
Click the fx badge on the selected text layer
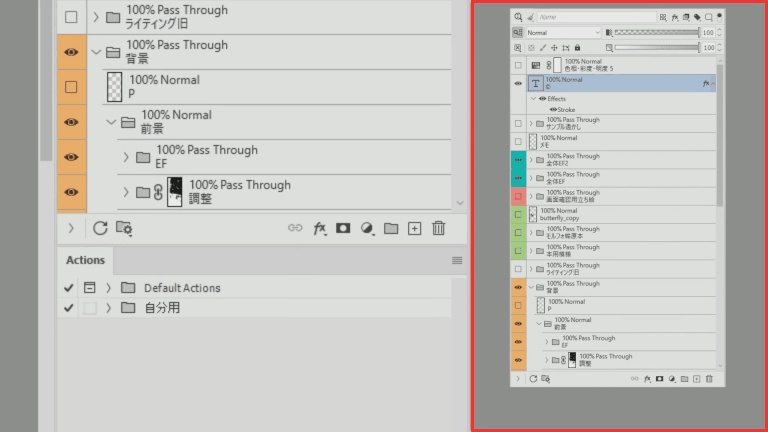(x=706, y=84)
